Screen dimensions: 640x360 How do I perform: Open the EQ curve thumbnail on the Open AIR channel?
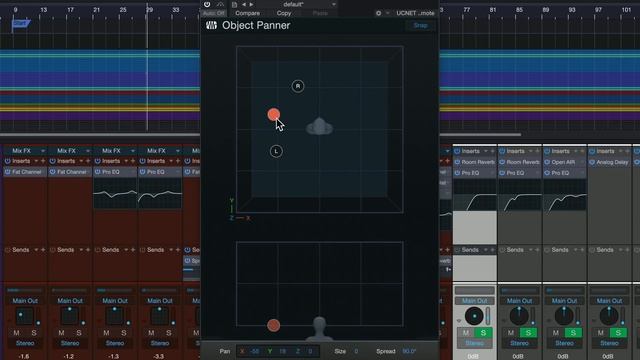coord(564,196)
